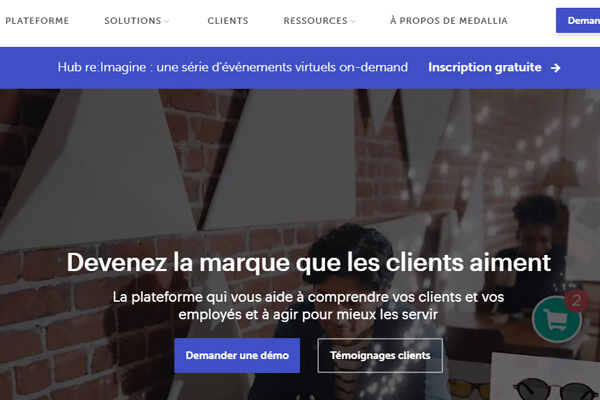Follow the Inscription gratuite link
The width and height of the screenshot is (600, 400).
pyautogui.click(x=485, y=67)
